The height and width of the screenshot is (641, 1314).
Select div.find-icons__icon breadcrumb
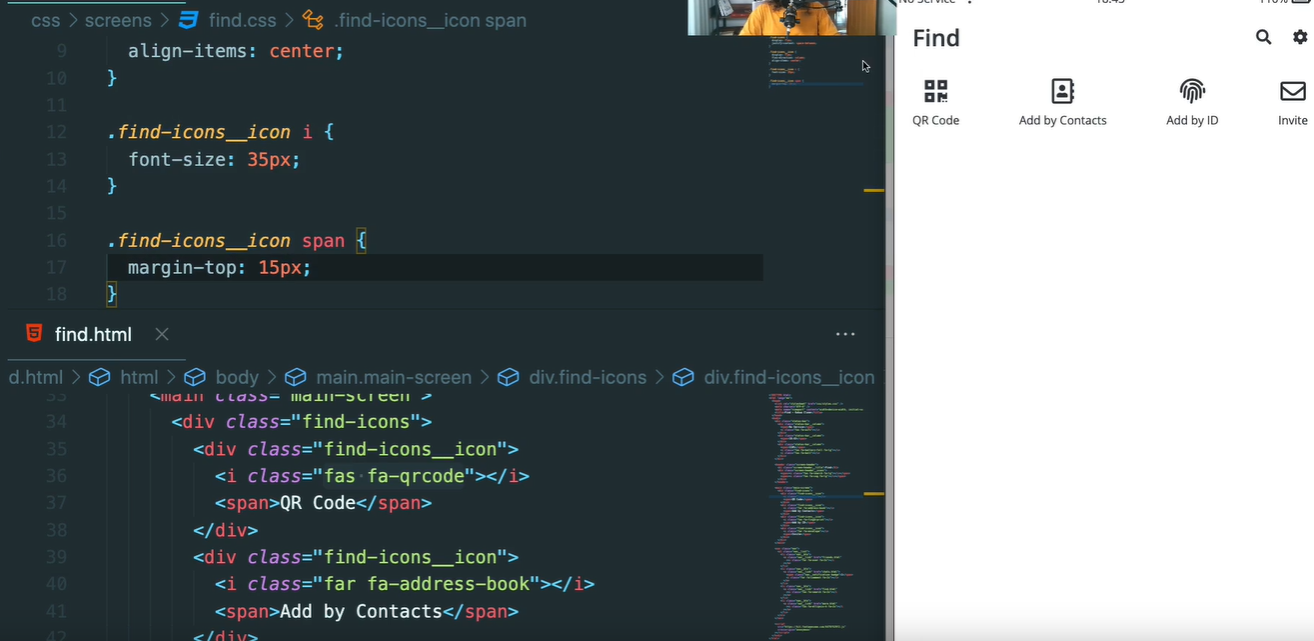coord(789,377)
